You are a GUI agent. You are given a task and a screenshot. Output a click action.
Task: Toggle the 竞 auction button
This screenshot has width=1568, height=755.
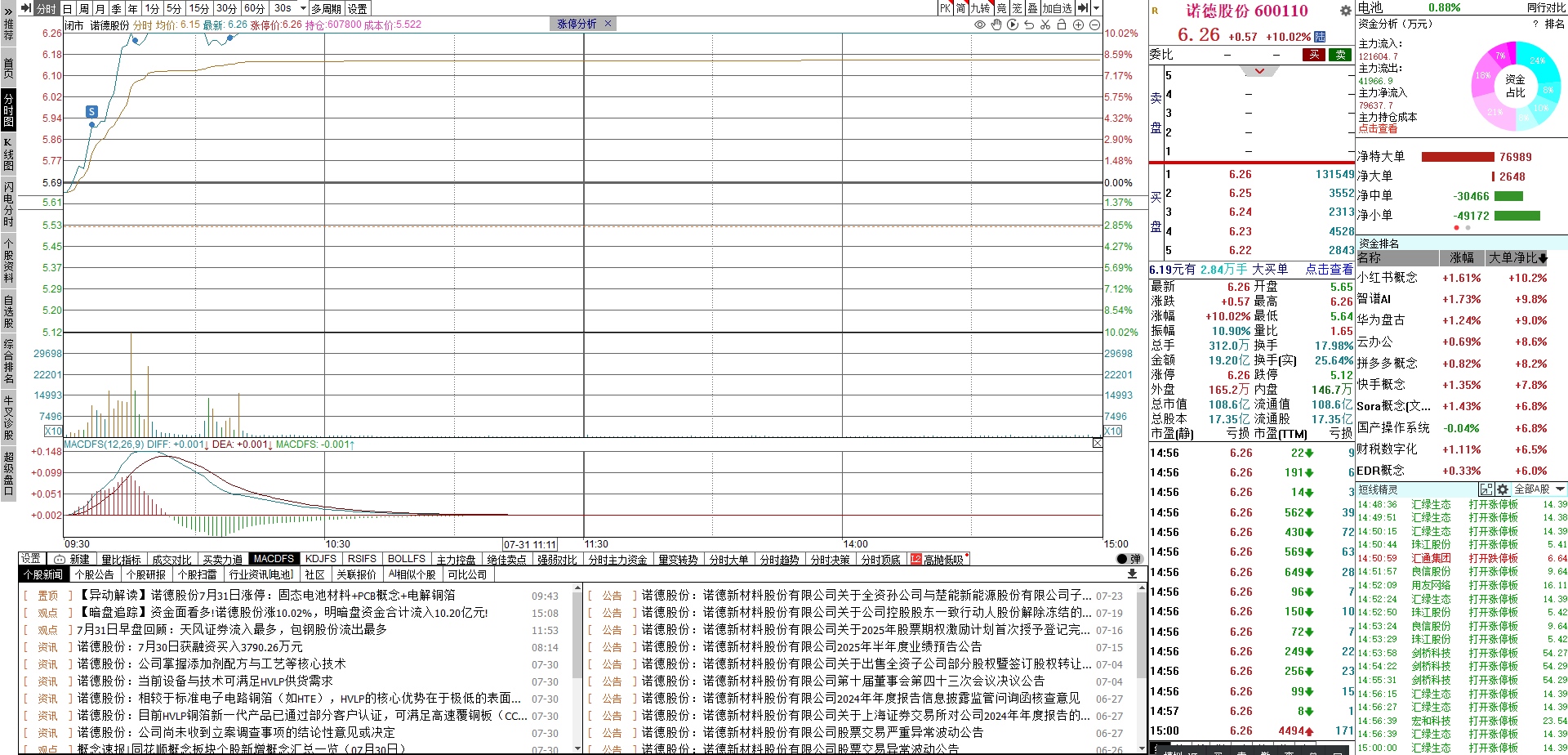[1001, 8]
